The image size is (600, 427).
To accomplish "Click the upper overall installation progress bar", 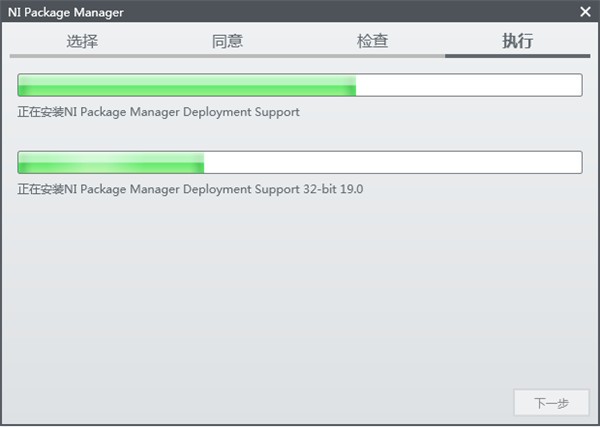I will [300, 85].
